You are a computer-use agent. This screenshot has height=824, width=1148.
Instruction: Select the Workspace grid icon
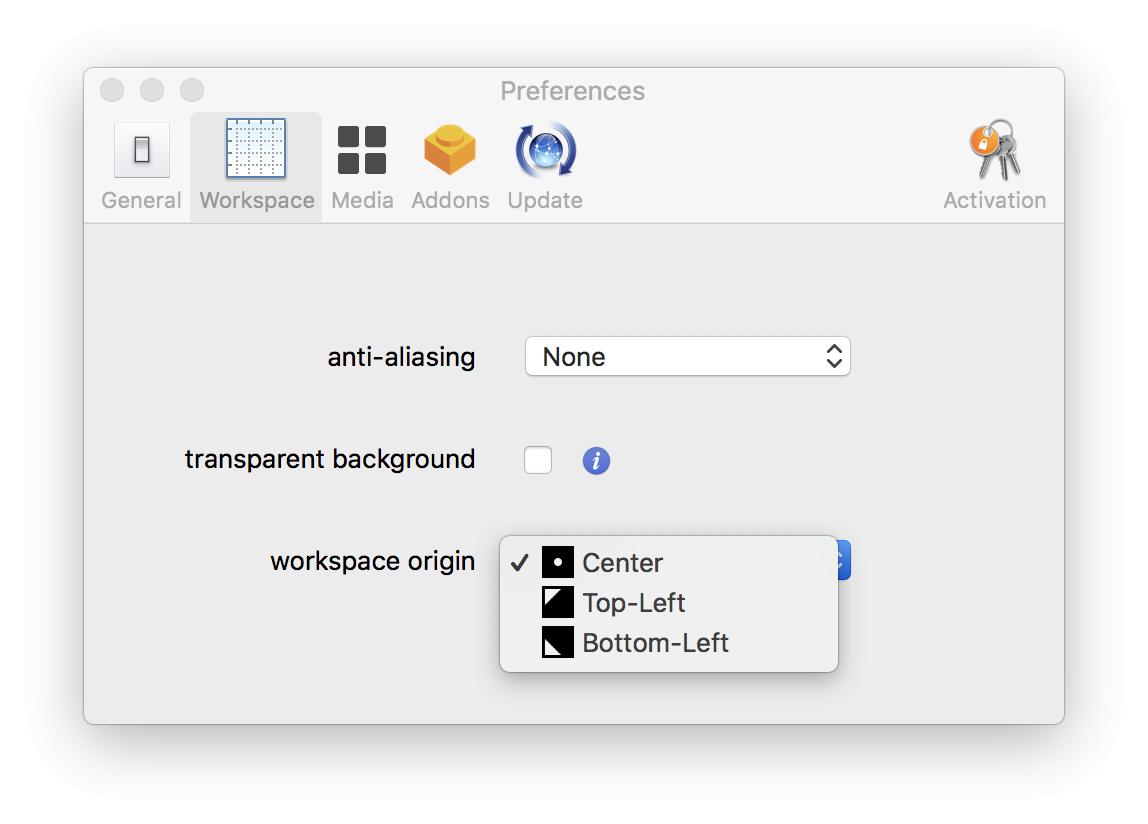256,149
